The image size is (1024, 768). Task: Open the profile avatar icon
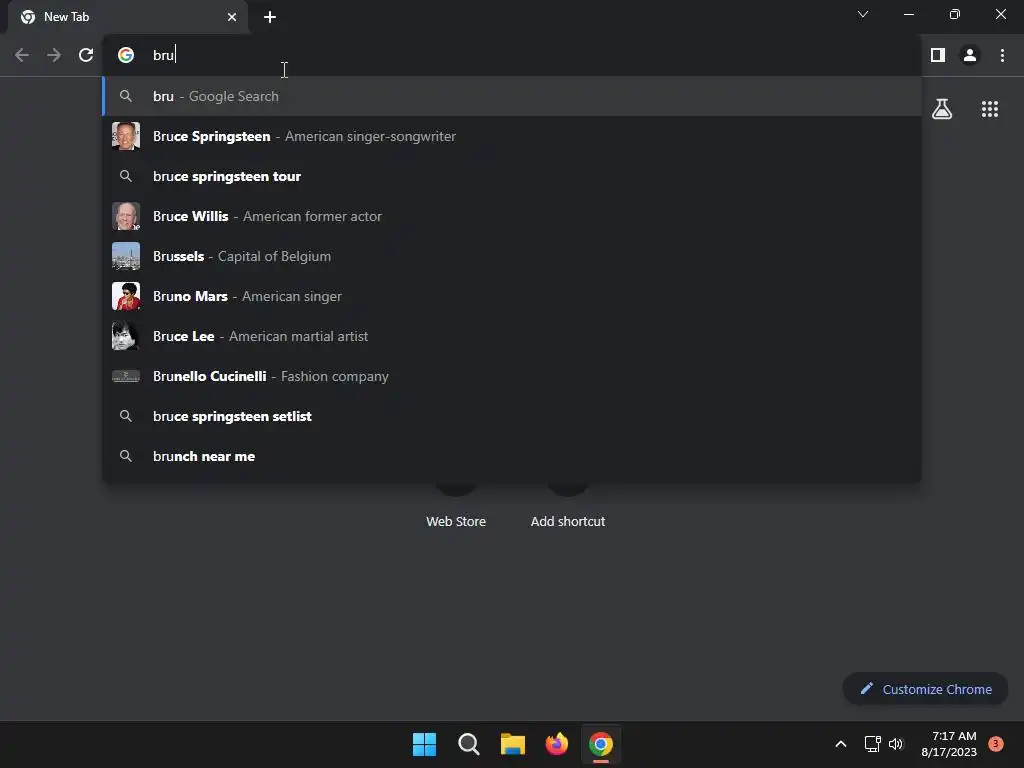tap(970, 55)
